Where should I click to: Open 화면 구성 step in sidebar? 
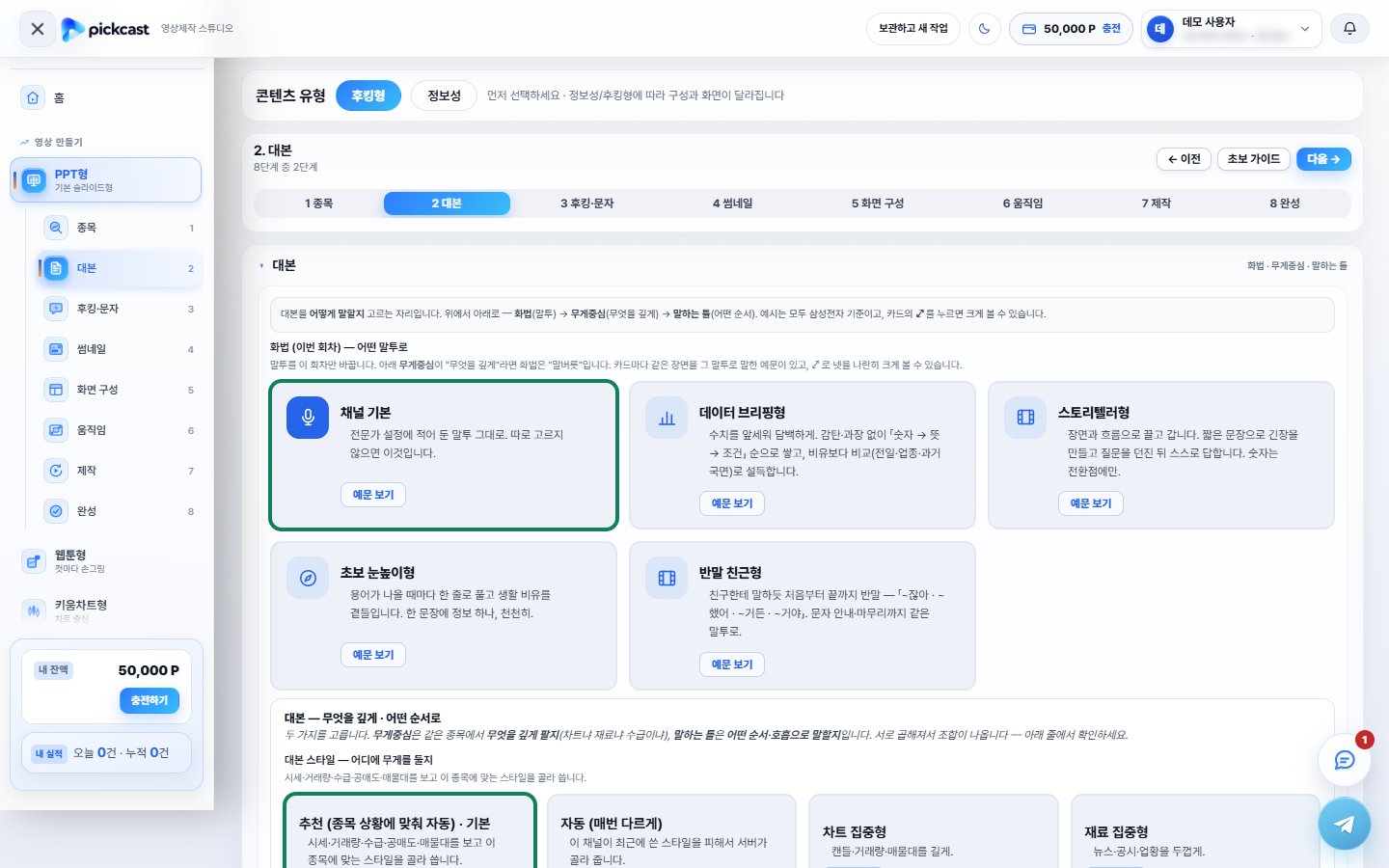(119, 390)
